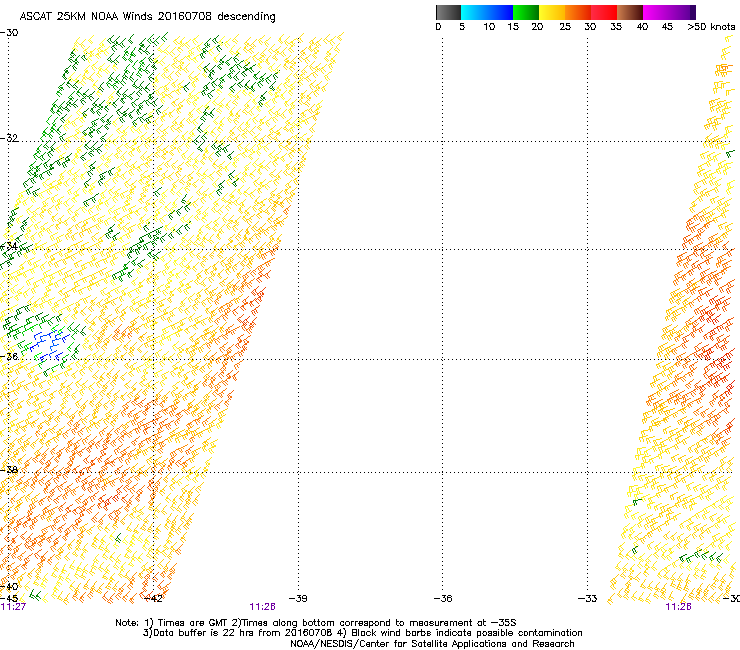This screenshot has width=740, height=650.
Task: Click the "35" label under the color bar
Action: tap(616, 27)
